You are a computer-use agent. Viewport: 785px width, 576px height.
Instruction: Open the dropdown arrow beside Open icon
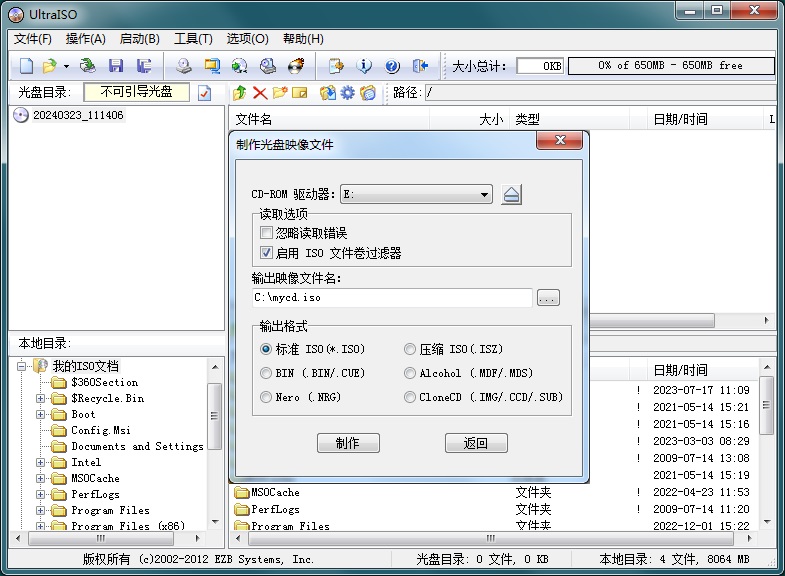[x=66, y=66]
